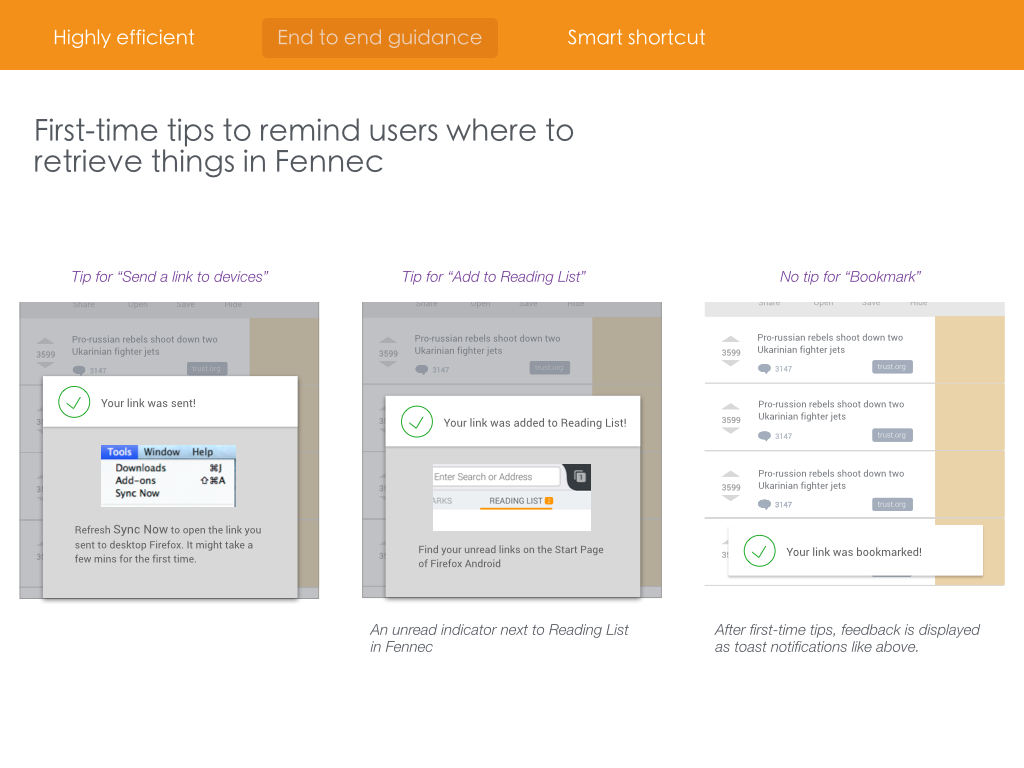This screenshot has height=768, width=1024.
Task: Click the 'Your link was sent!' message
Action: click(x=148, y=403)
